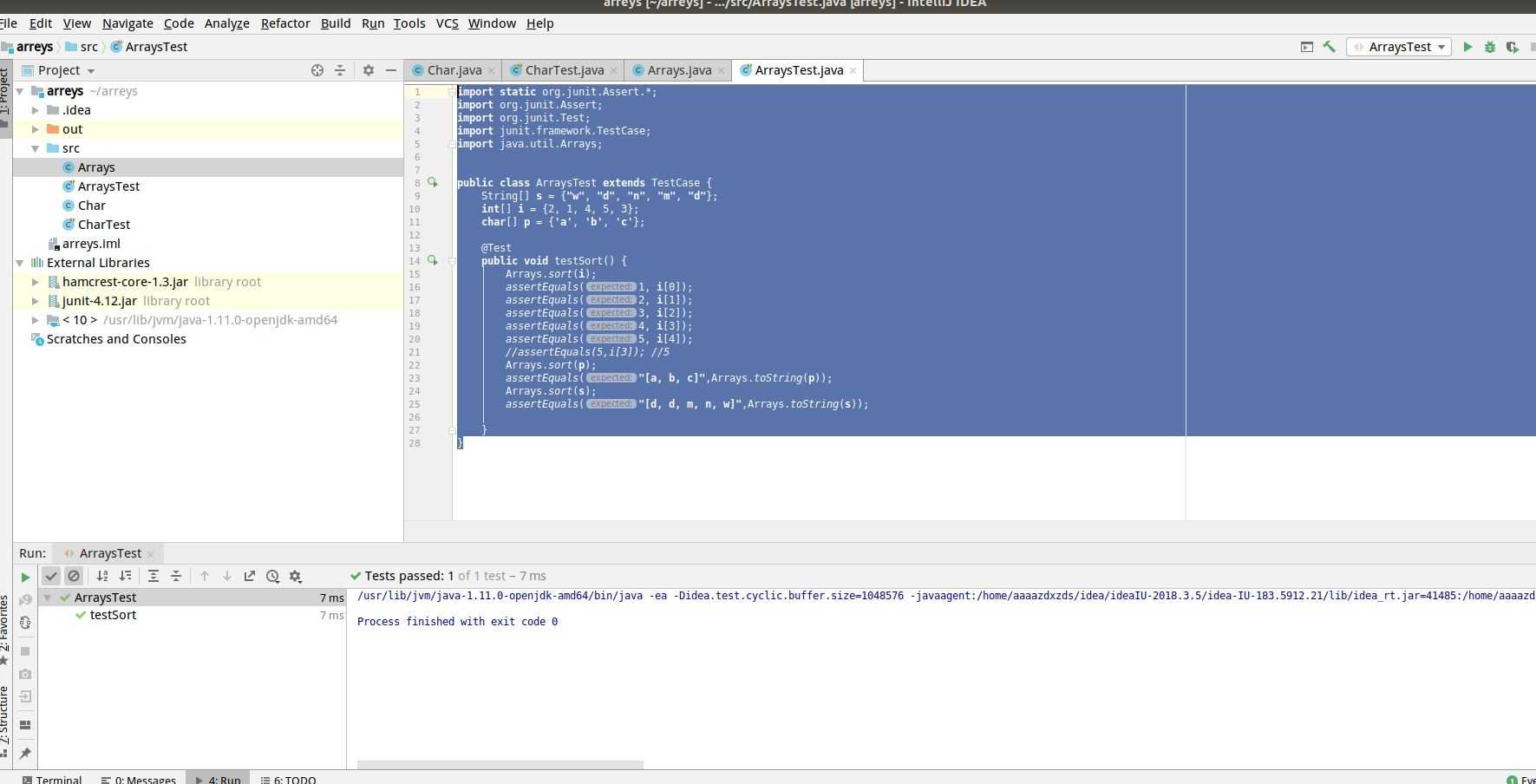Close the ArraysTest run tab
Image resolution: width=1536 pixels, height=784 pixels.
coord(150,554)
